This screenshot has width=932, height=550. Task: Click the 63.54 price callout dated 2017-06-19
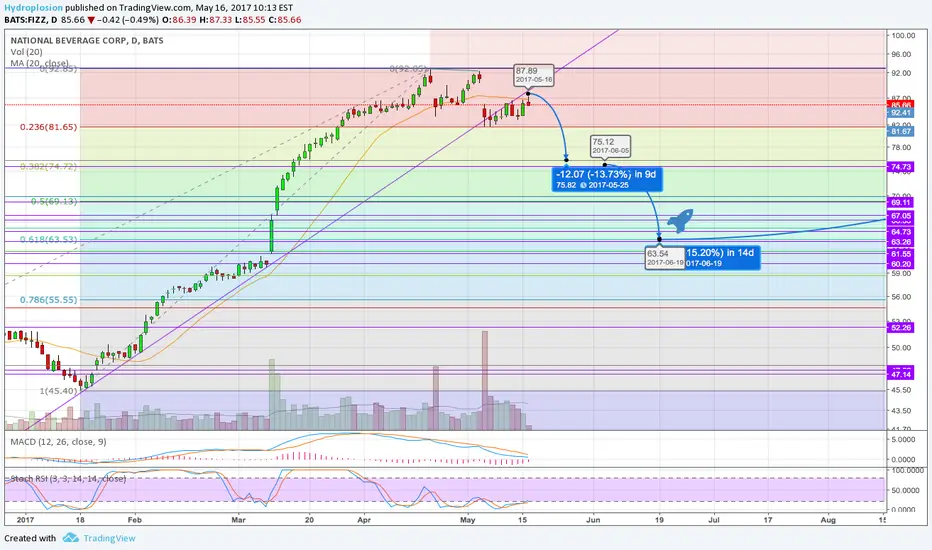click(665, 258)
